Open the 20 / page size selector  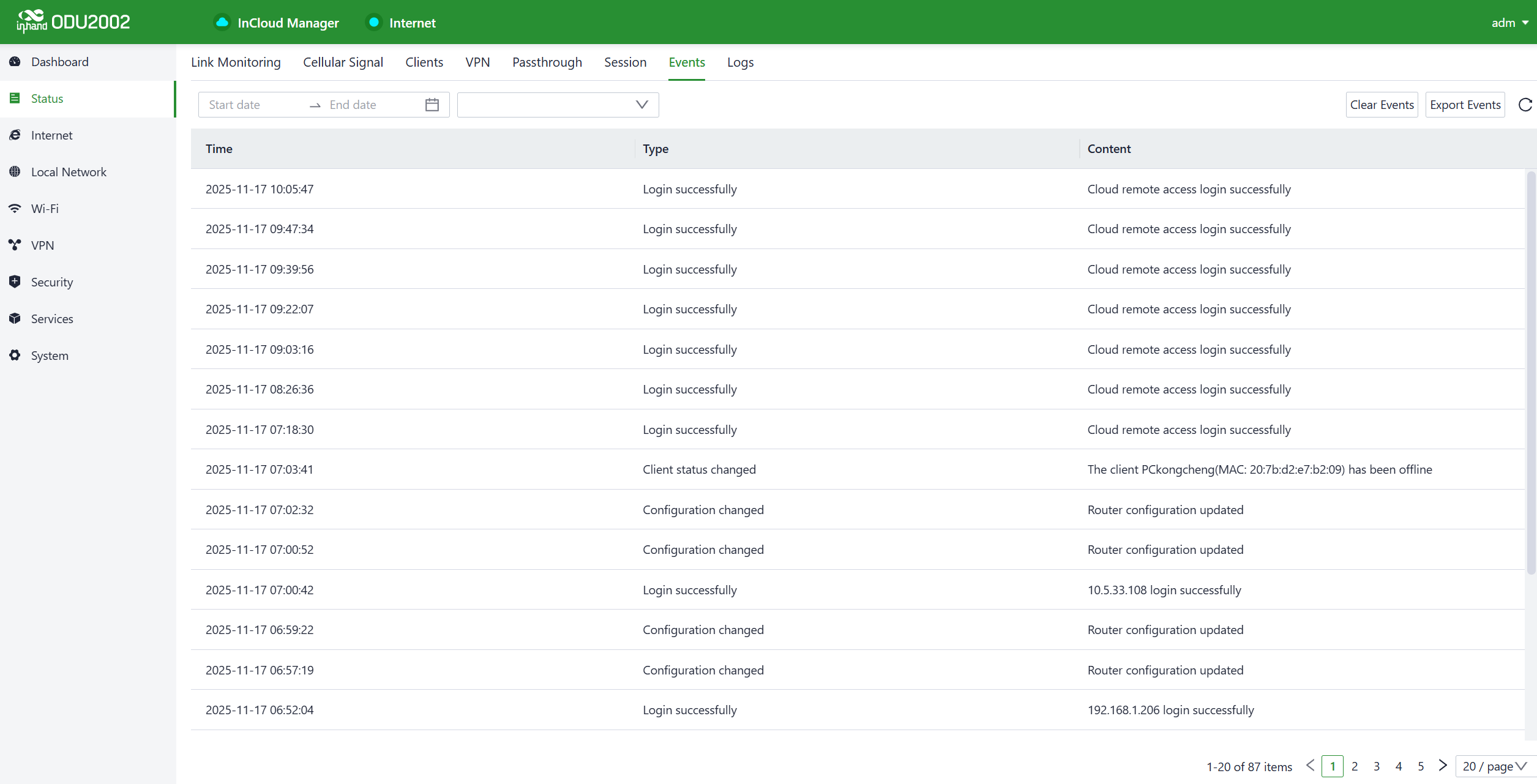tap(1494, 766)
